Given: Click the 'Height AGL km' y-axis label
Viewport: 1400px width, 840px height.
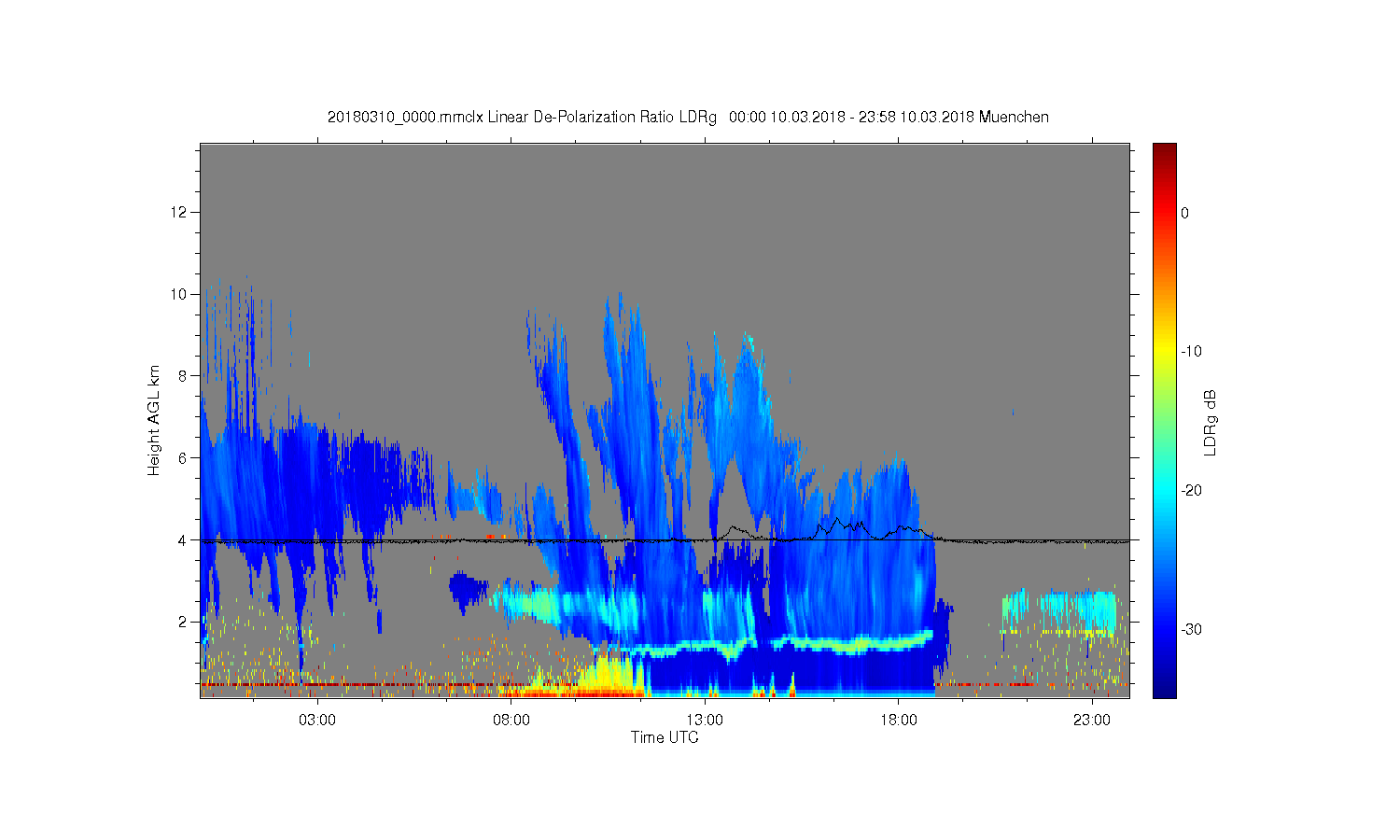Looking at the screenshot, I should tap(154, 421).
